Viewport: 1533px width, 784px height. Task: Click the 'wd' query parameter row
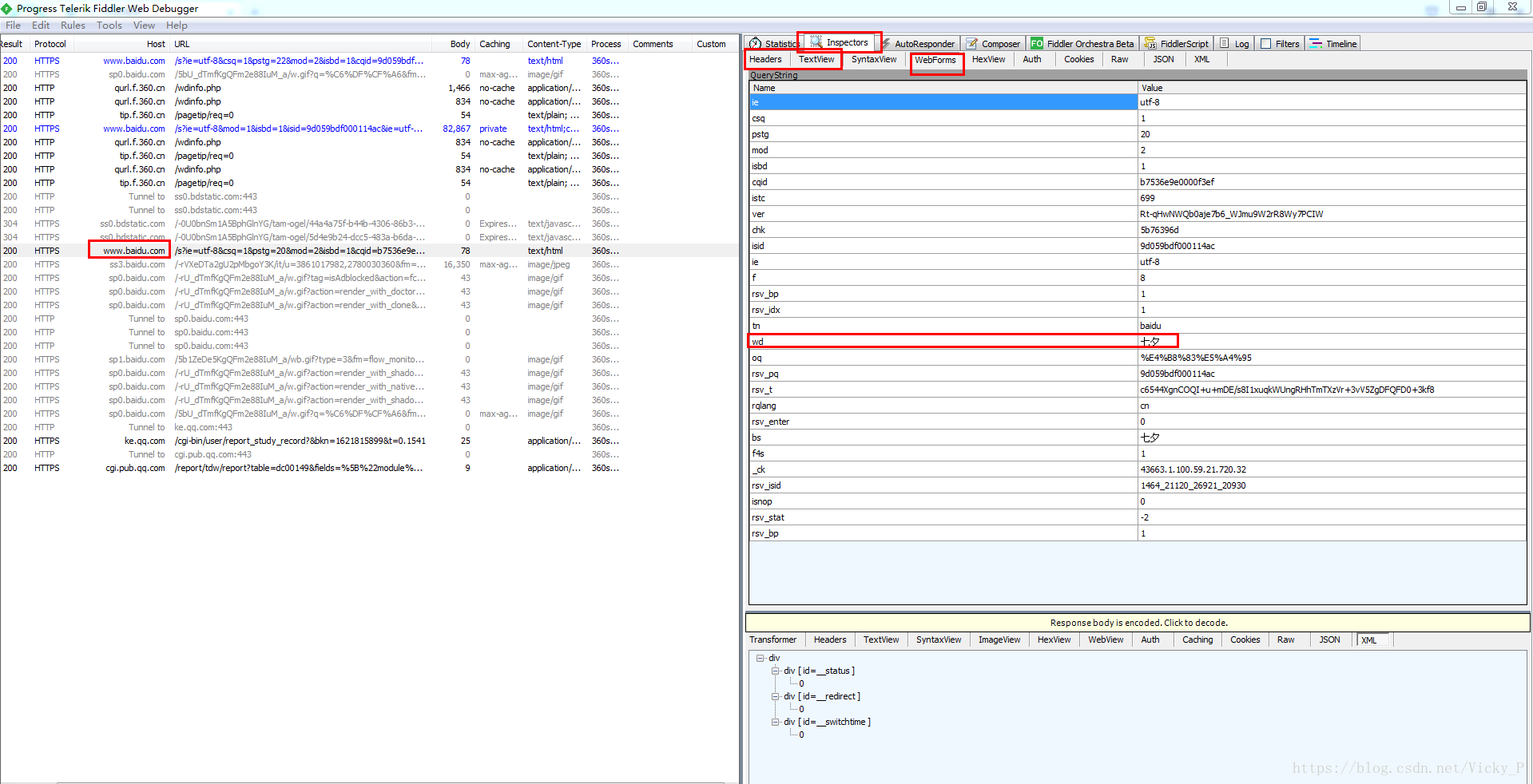(x=1138, y=342)
